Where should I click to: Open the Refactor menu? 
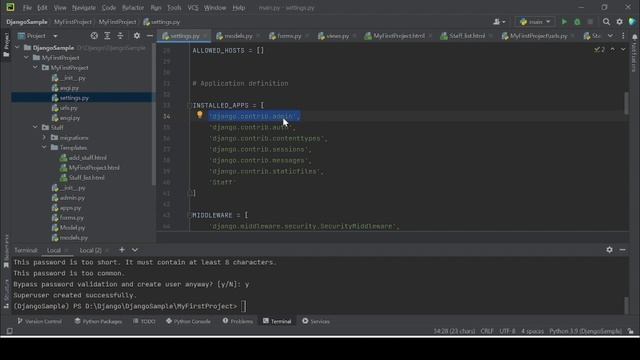[133, 7]
